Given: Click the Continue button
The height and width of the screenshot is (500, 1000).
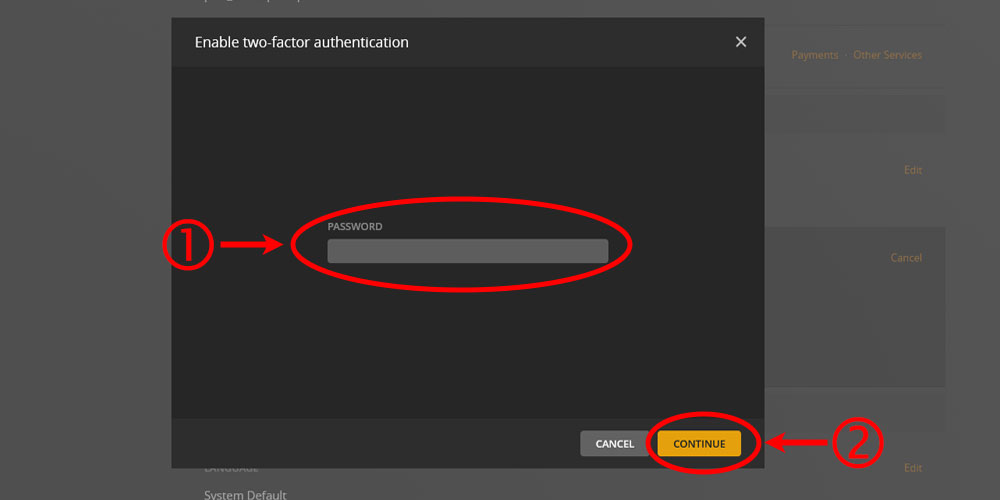Looking at the screenshot, I should 699,443.
